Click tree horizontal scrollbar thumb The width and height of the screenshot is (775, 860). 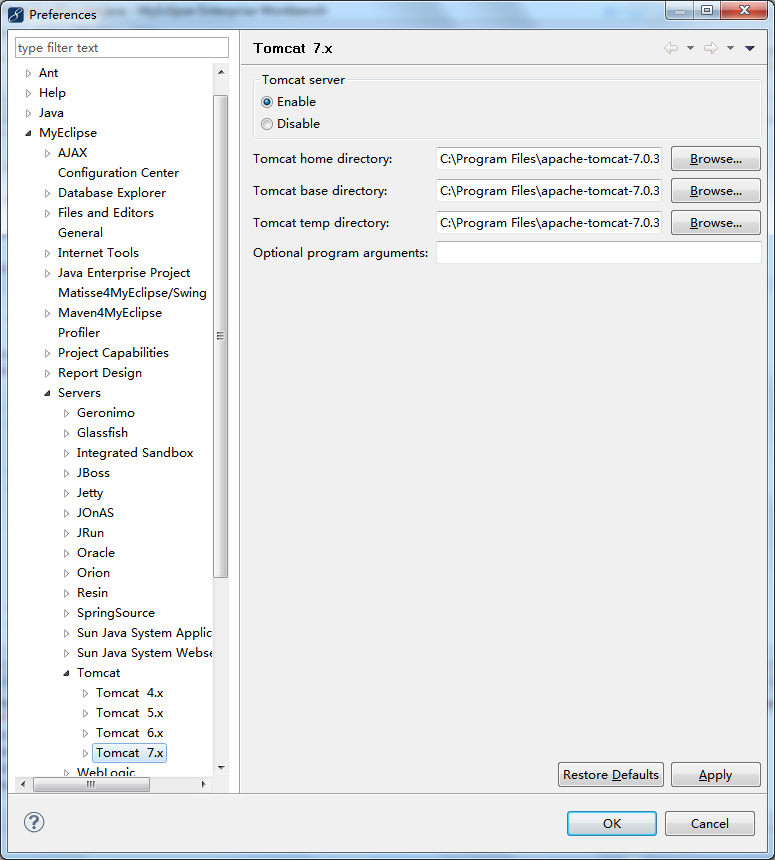(91, 784)
